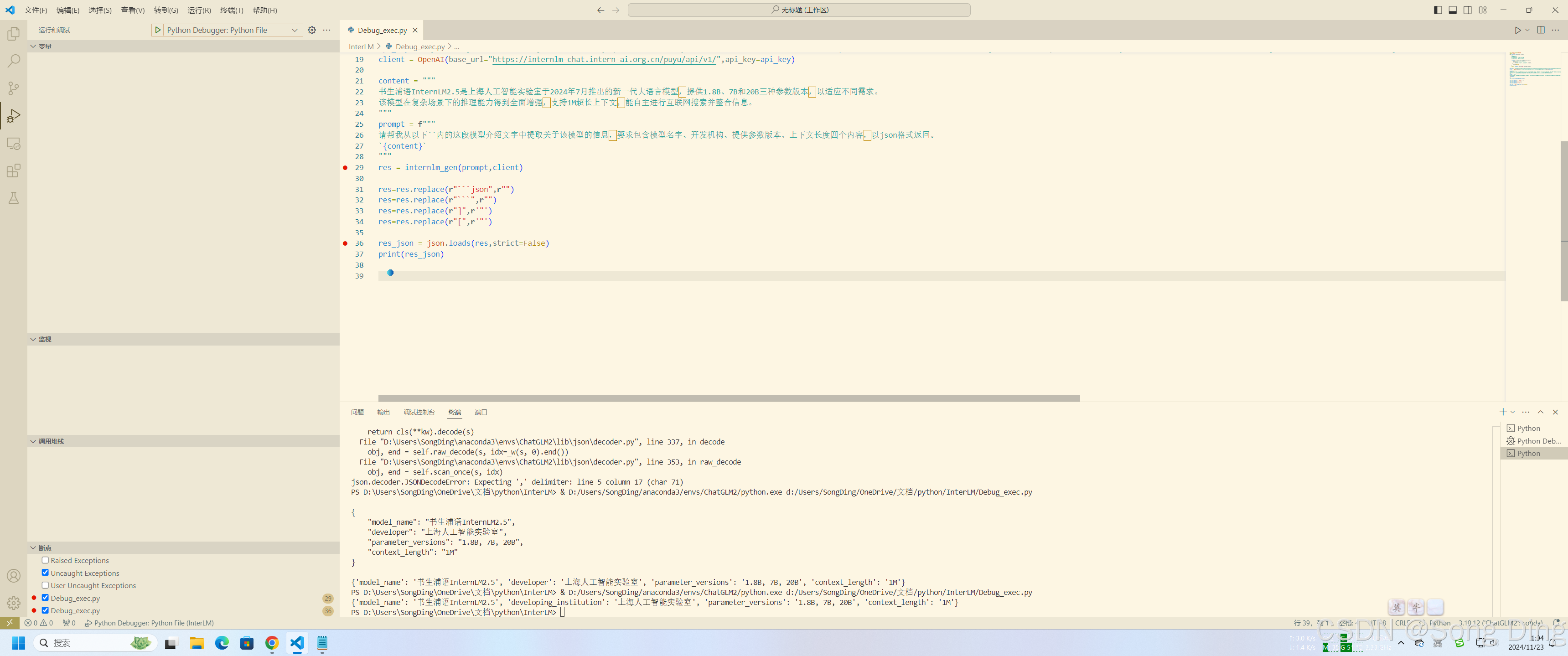Viewport: 1568px width, 656px height.
Task: Open the 运行(R) menu
Action: pos(198,10)
